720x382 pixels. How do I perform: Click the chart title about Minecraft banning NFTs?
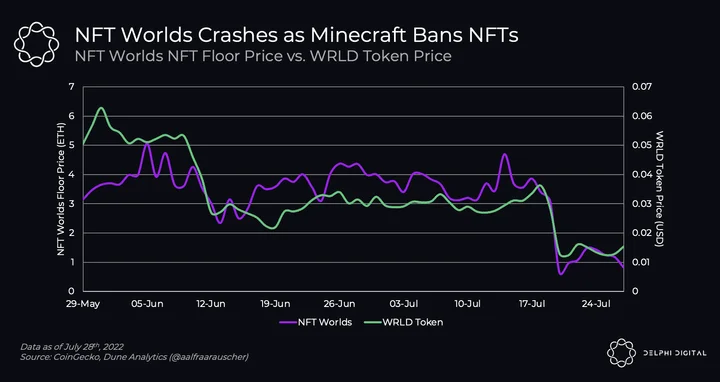[x=297, y=35]
